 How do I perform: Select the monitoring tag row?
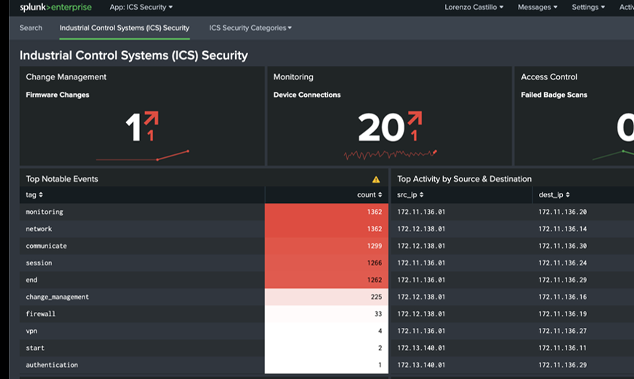pos(204,212)
